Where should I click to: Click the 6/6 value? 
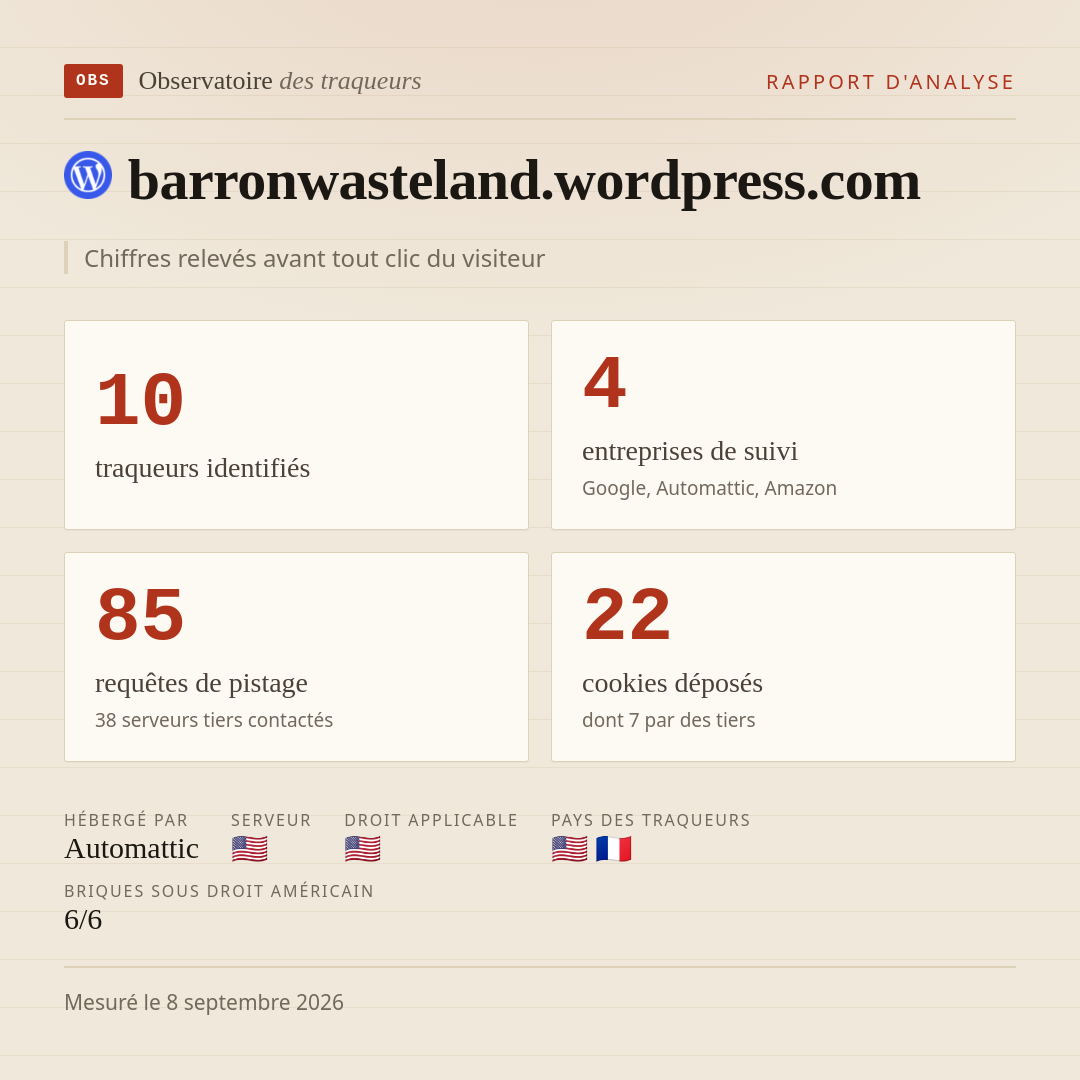[x=83, y=920]
